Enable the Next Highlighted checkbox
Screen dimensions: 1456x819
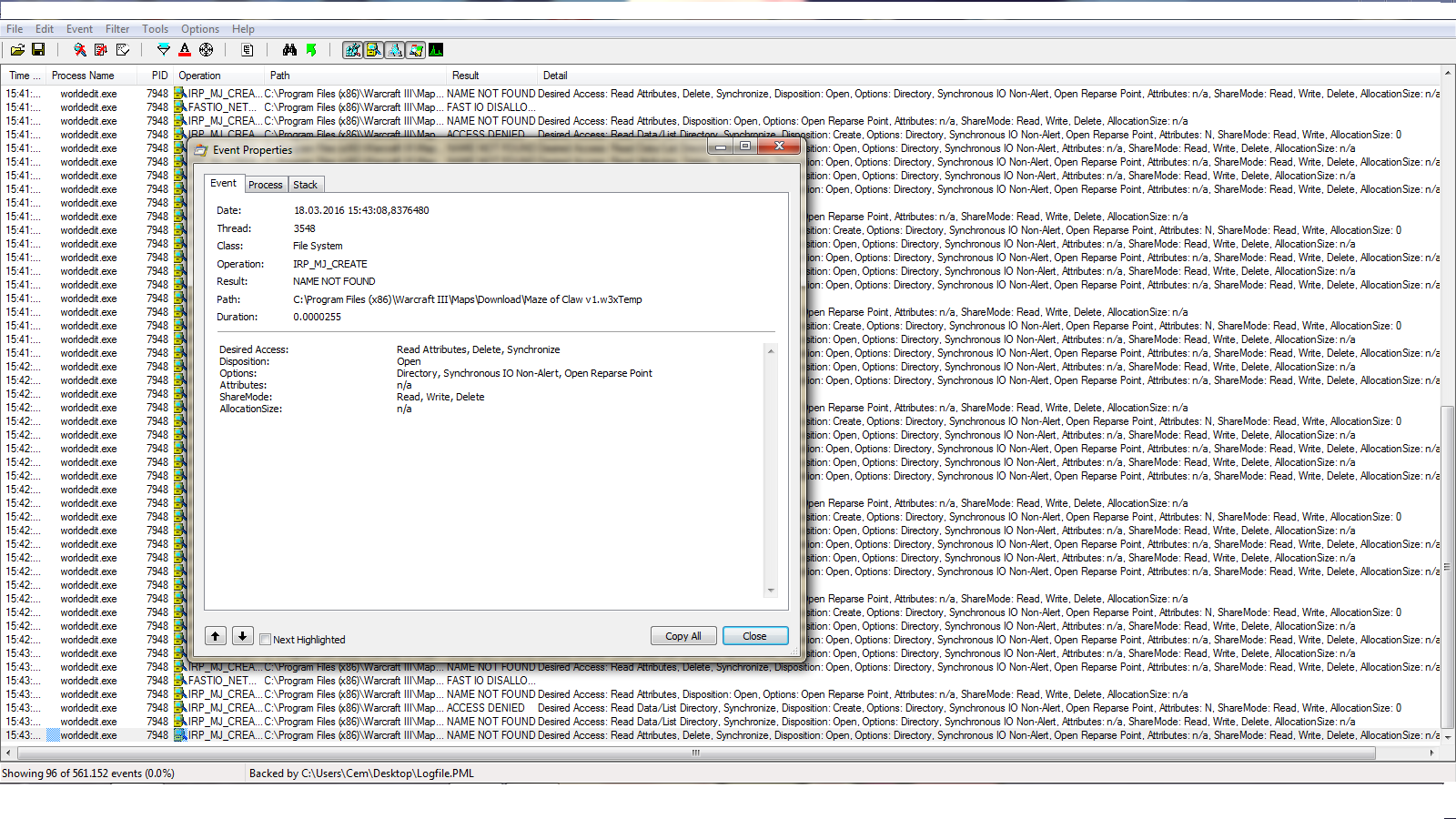coord(265,640)
